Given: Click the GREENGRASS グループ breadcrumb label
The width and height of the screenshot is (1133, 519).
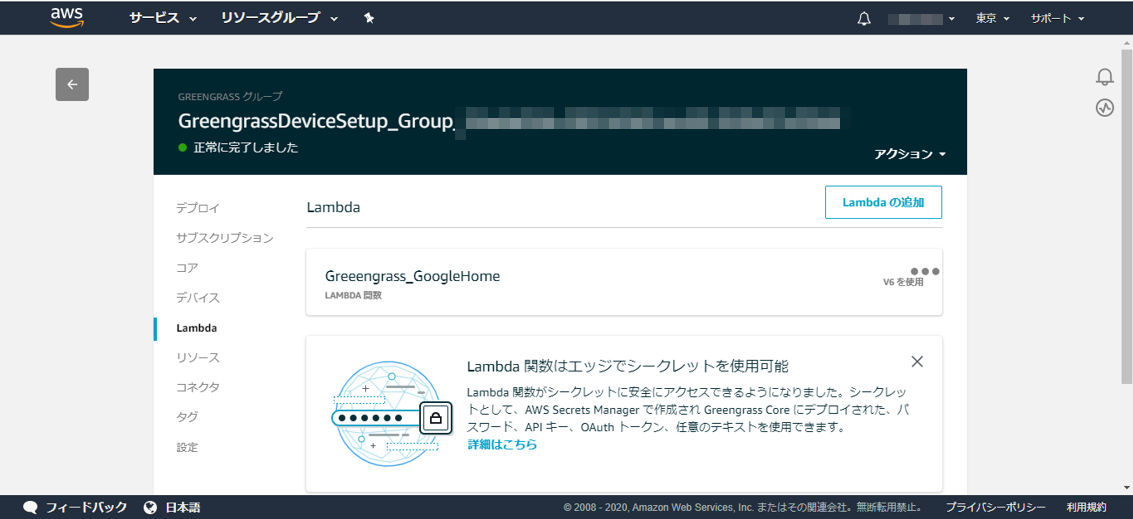Looking at the screenshot, I should (230, 95).
